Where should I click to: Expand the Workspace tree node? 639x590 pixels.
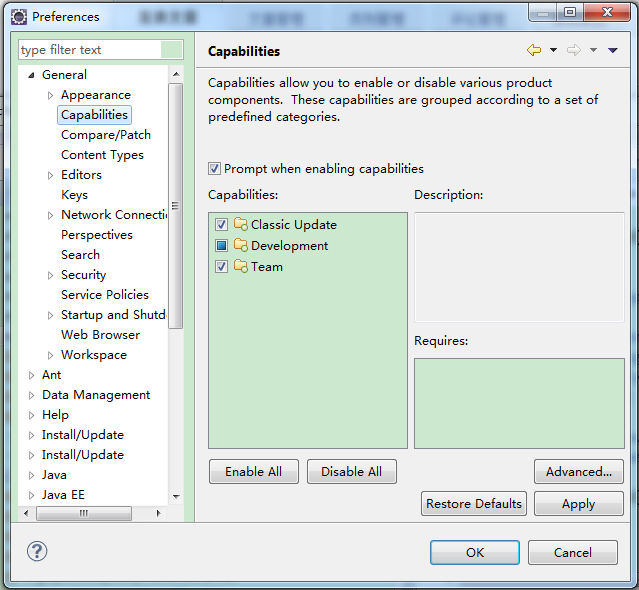(x=50, y=355)
